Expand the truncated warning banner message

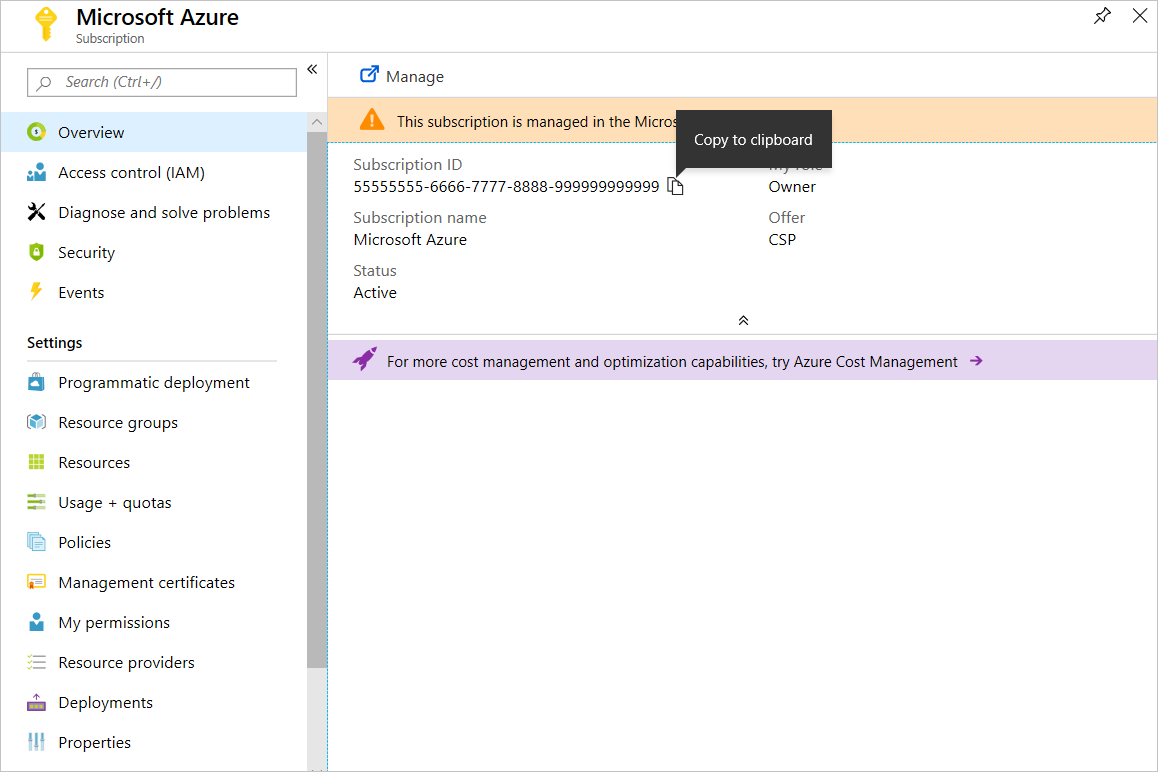pos(560,121)
